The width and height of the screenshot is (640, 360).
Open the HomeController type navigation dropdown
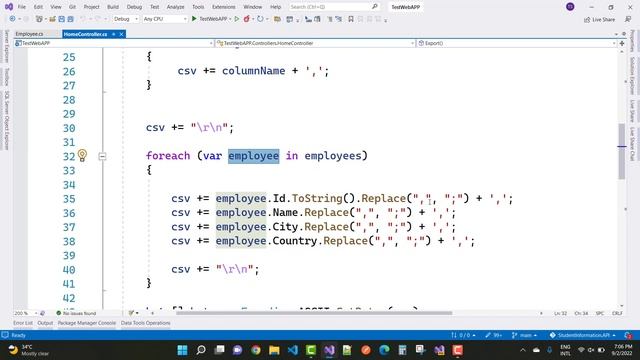315,43
